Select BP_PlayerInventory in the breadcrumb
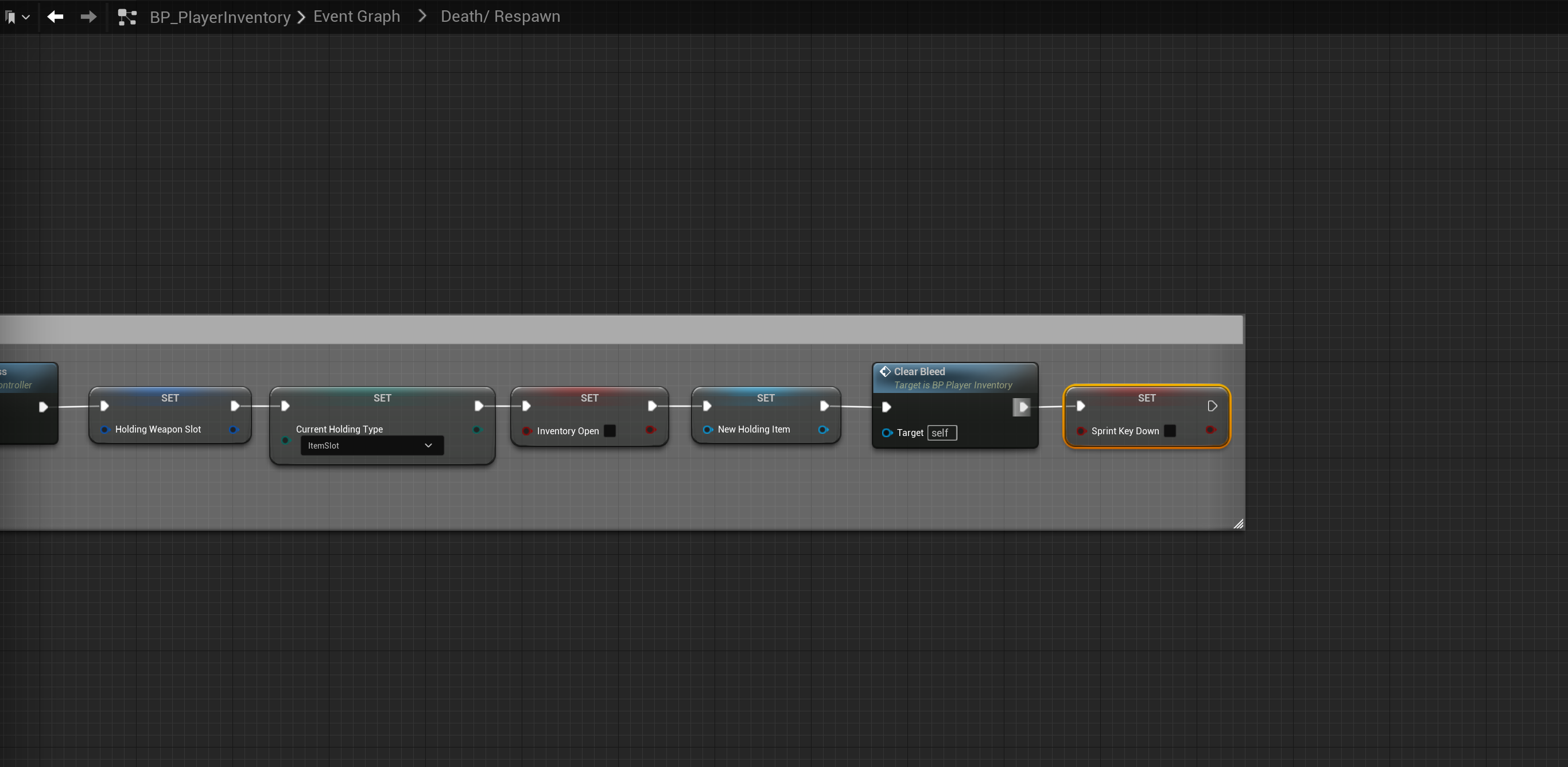1568x767 pixels. (220, 17)
